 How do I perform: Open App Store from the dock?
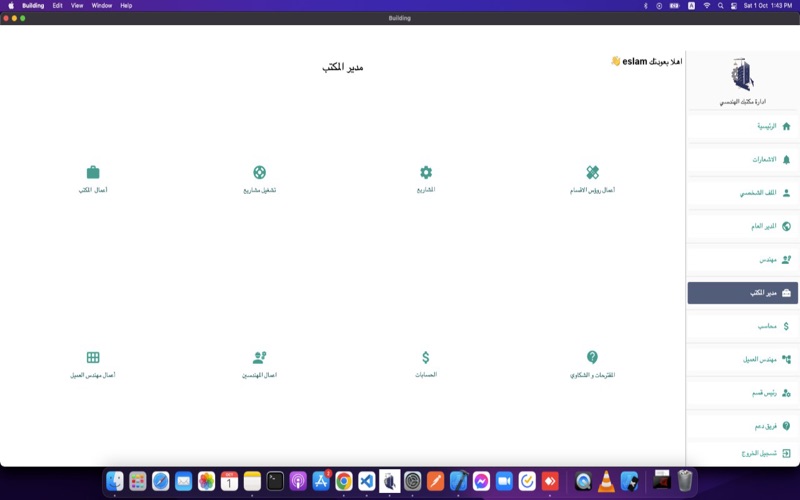(321, 481)
